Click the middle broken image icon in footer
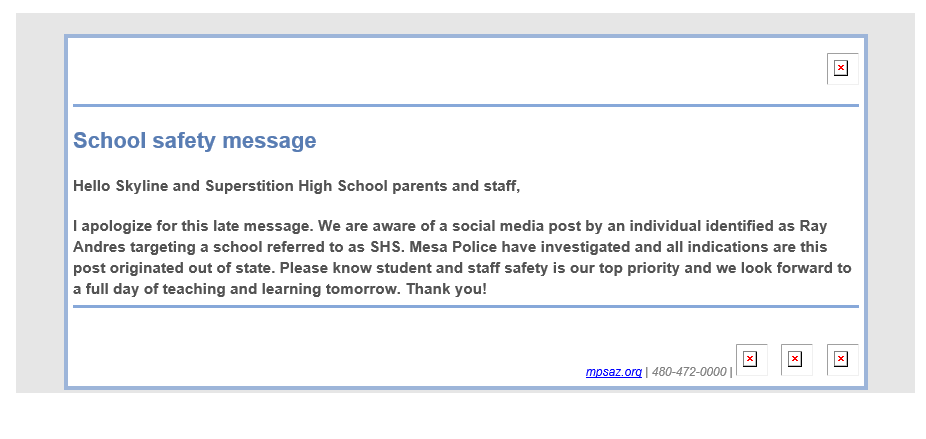This screenshot has height=439, width=926. [x=795, y=359]
